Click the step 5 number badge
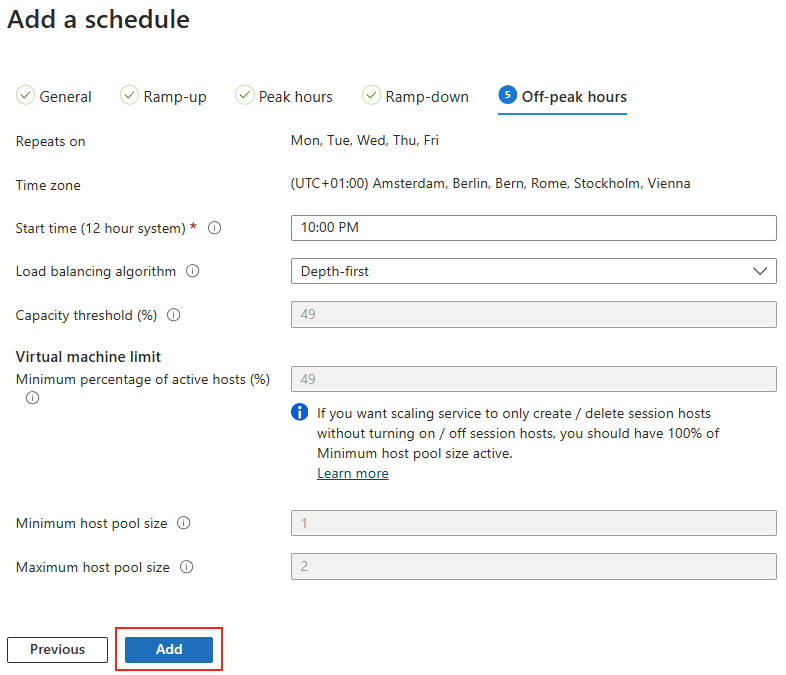Viewport: 786px width, 675px height. [507, 94]
